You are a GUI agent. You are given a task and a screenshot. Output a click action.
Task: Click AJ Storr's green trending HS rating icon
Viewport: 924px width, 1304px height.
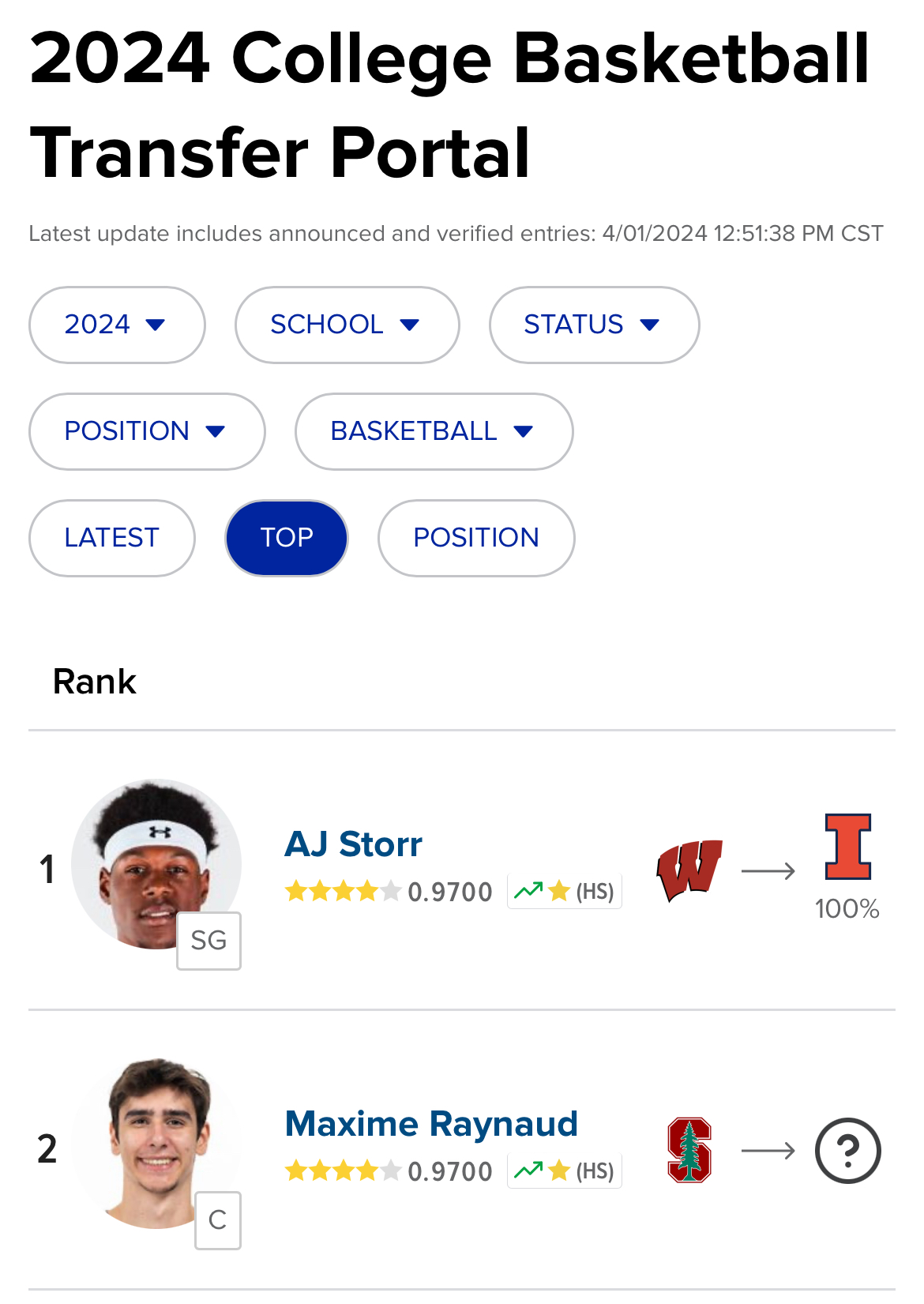tap(564, 892)
